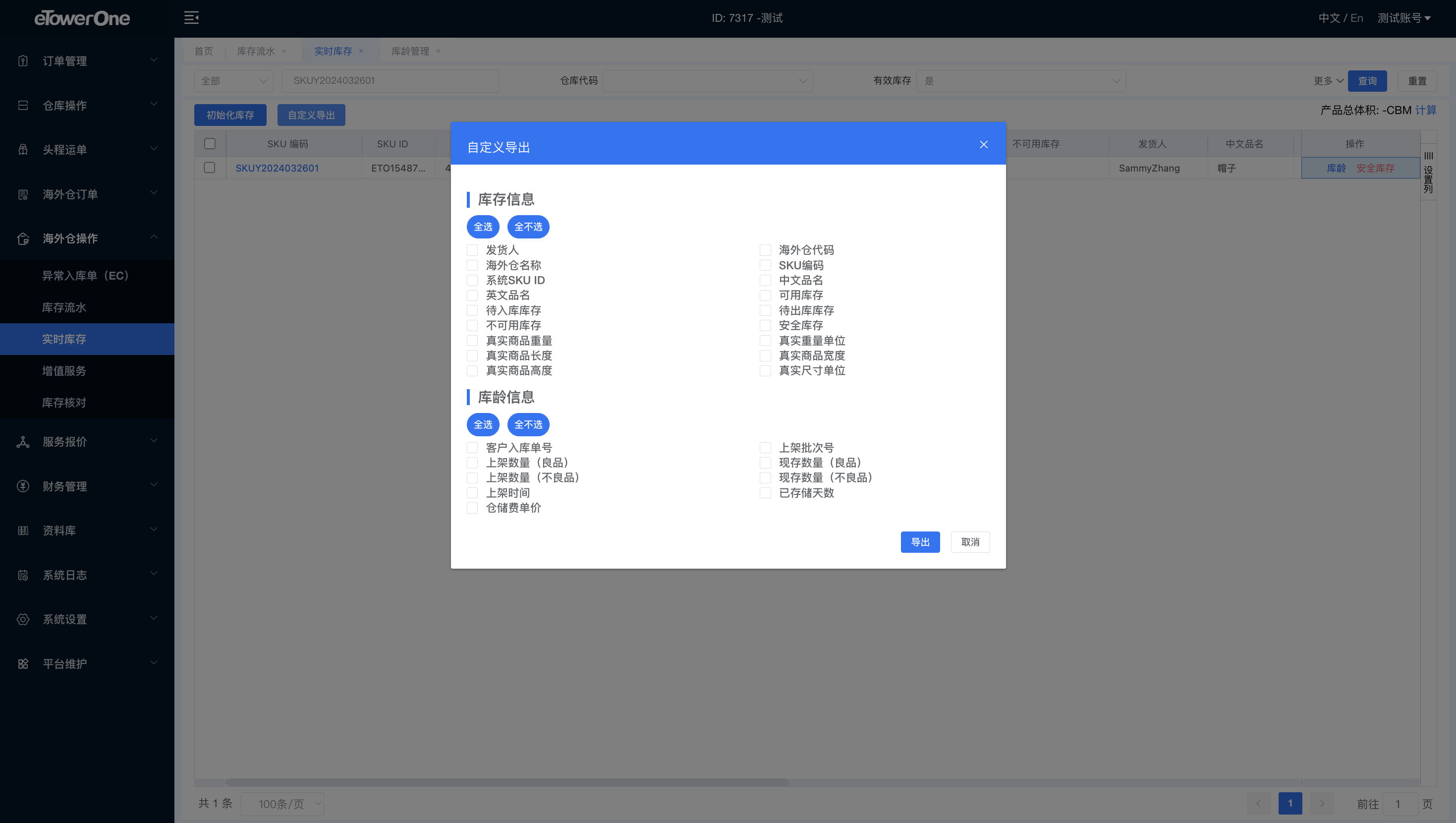Enable the SKU编码 export checkbox
The height and width of the screenshot is (823, 1456).
(x=765, y=265)
